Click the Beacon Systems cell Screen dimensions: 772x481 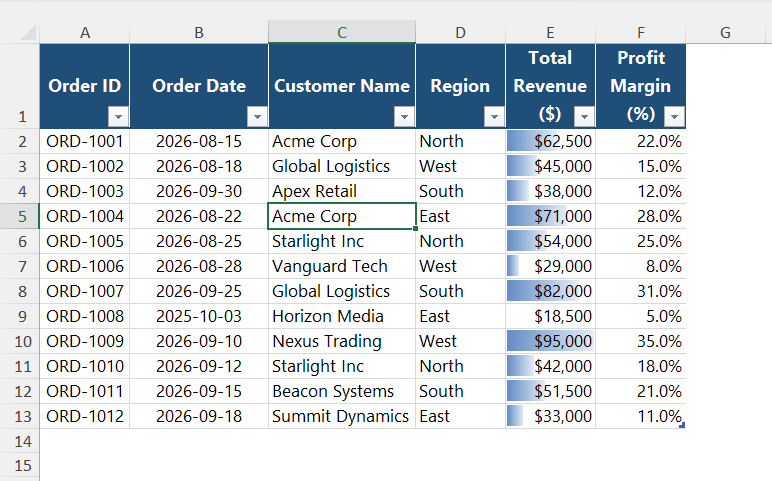(x=342, y=391)
